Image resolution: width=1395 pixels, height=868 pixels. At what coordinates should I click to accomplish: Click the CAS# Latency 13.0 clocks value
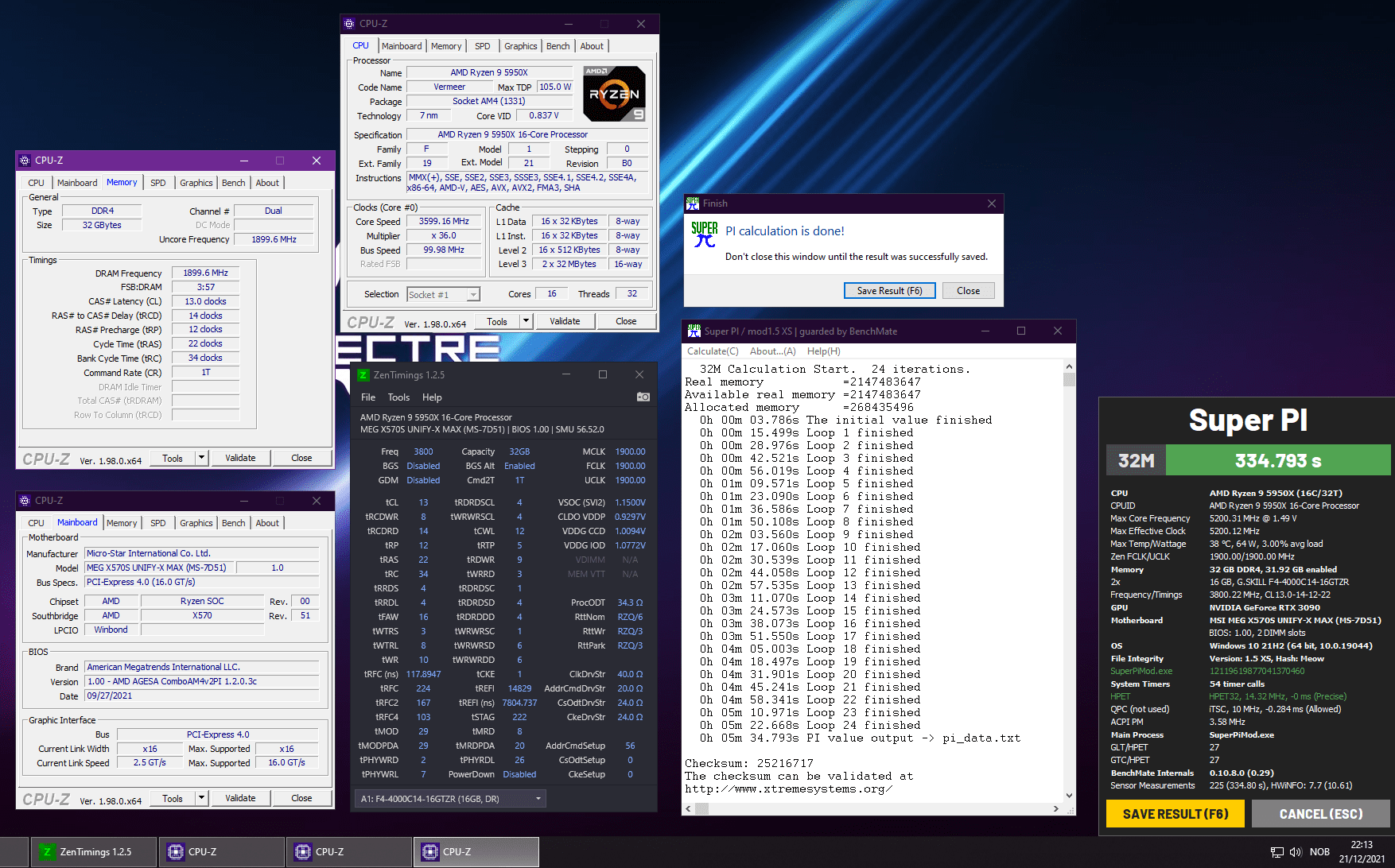[x=206, y=301]
